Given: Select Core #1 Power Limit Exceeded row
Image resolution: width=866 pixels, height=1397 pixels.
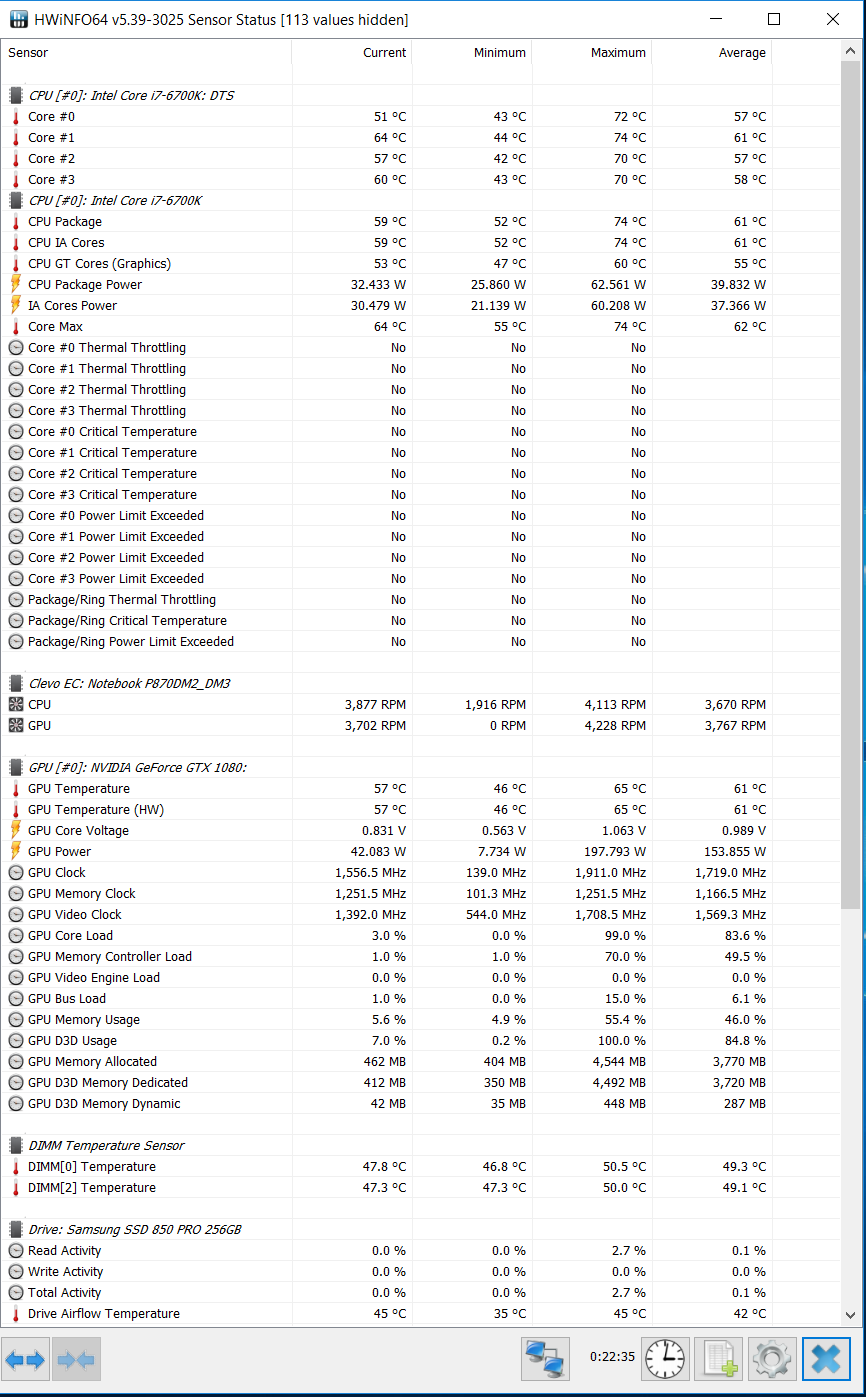Looking at the screenshot, I should [x=421, y=537].
